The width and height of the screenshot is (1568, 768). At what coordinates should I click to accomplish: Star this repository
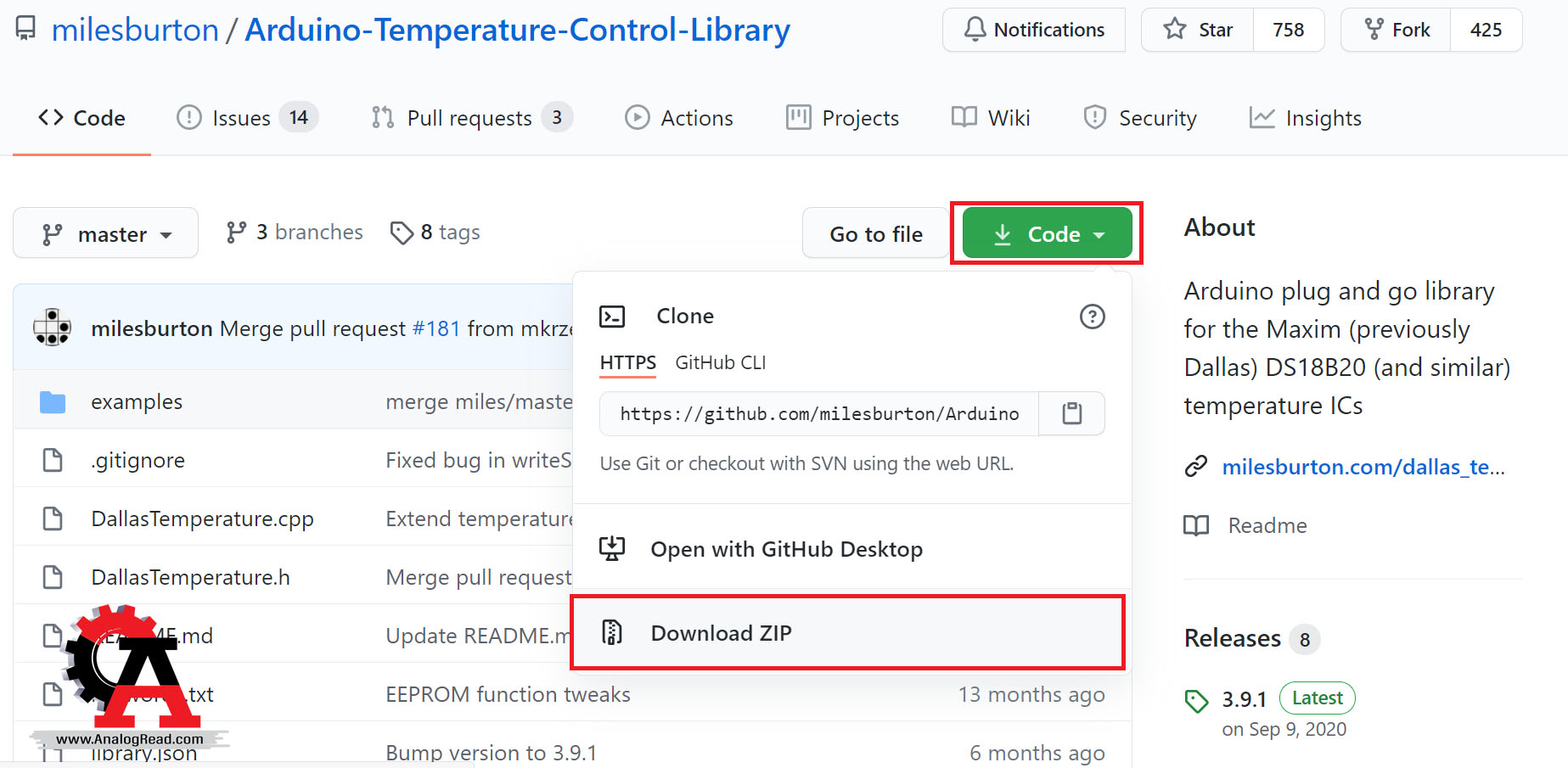[x=1198, y=30]
